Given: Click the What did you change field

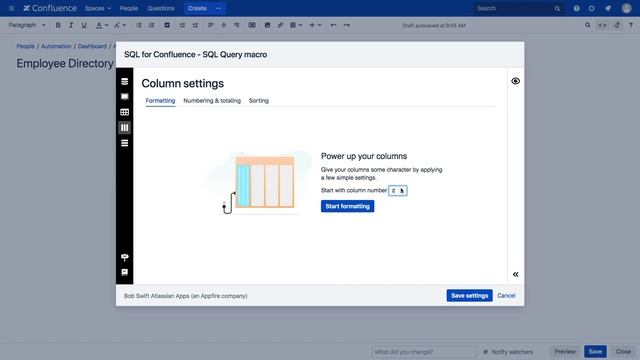Looking at the screenshot, I should [424, 352].
